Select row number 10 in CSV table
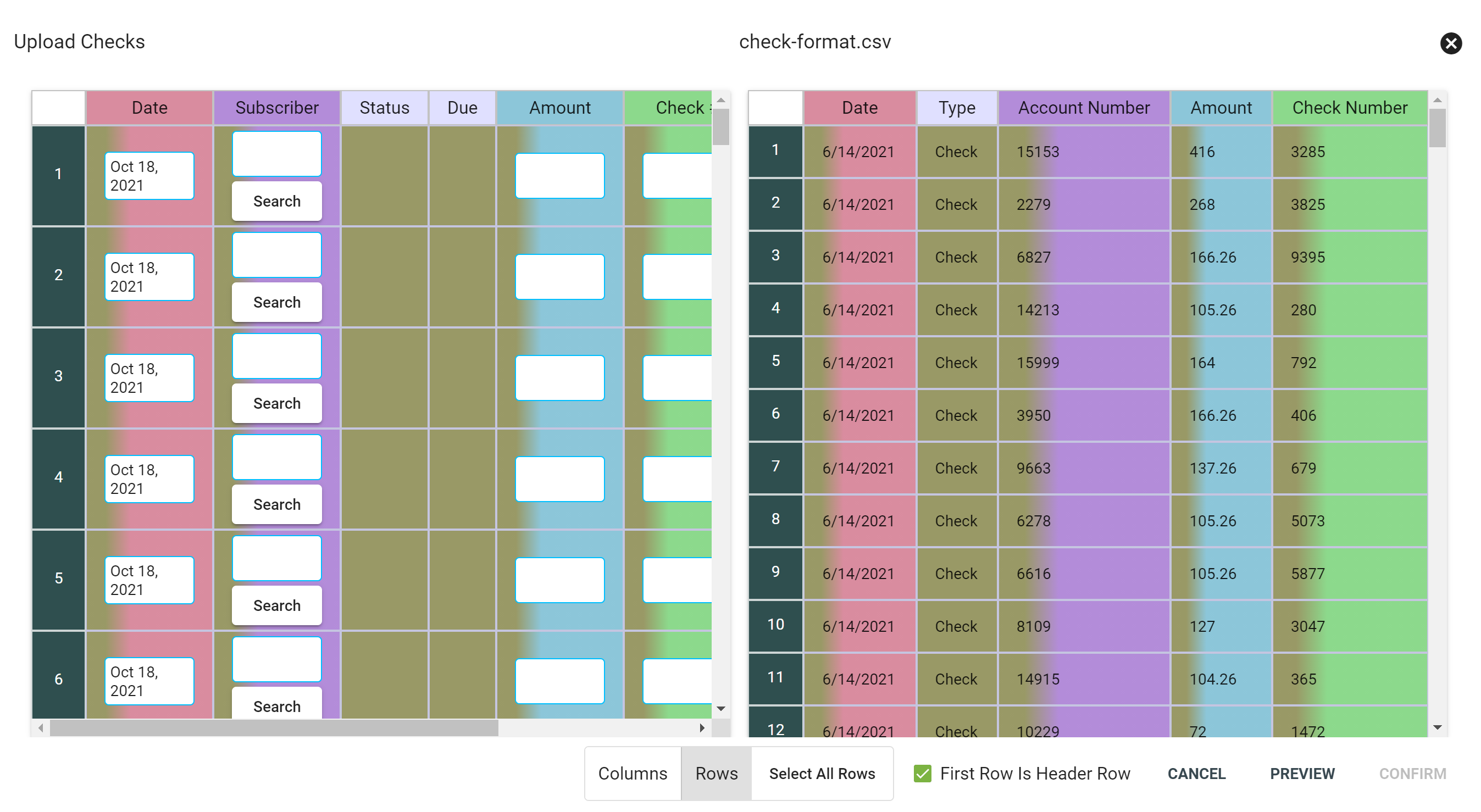This screenshot has width=1481, height=812. [x=775, y=625]
